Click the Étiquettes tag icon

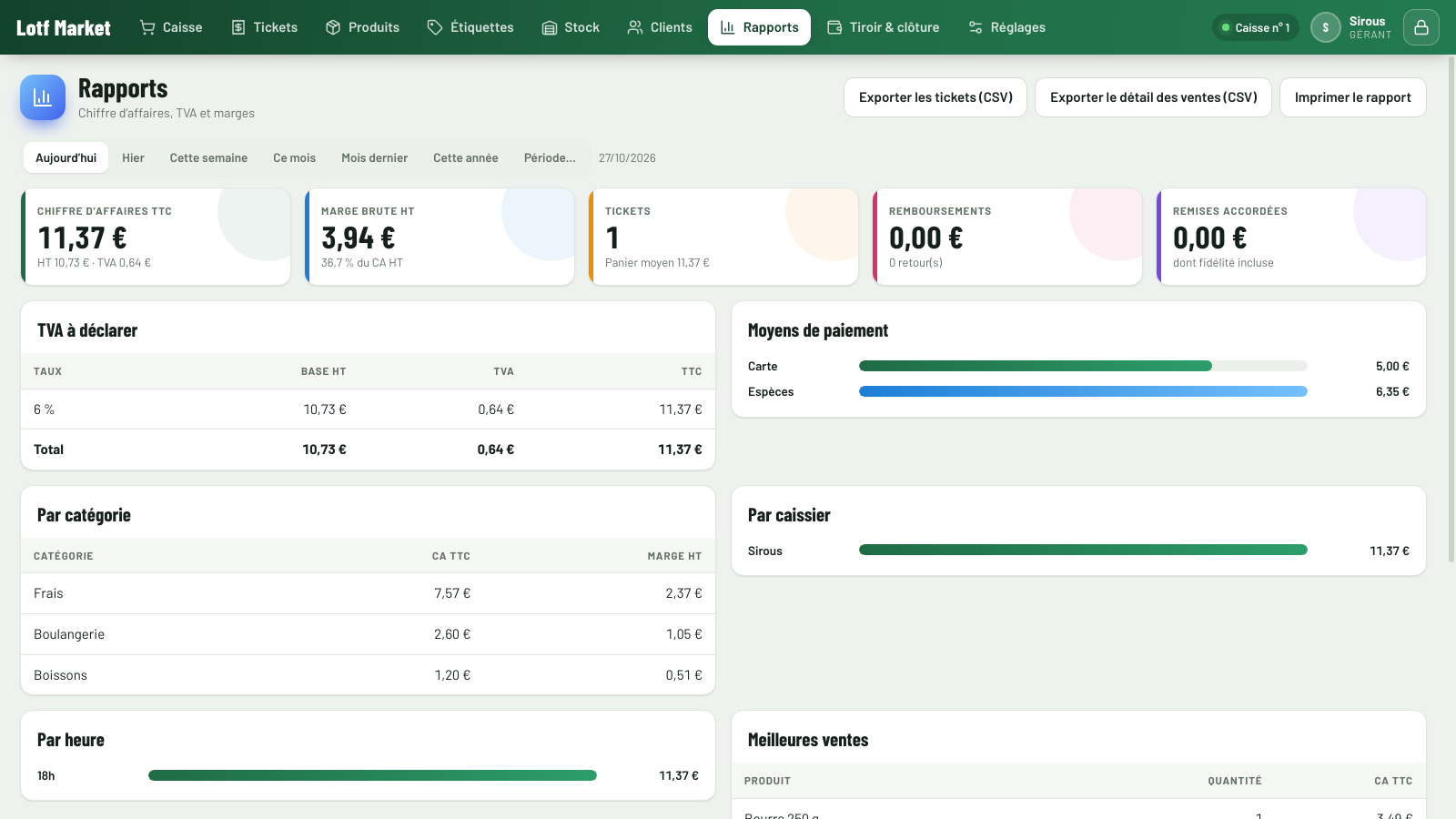[x=435, y=27]
